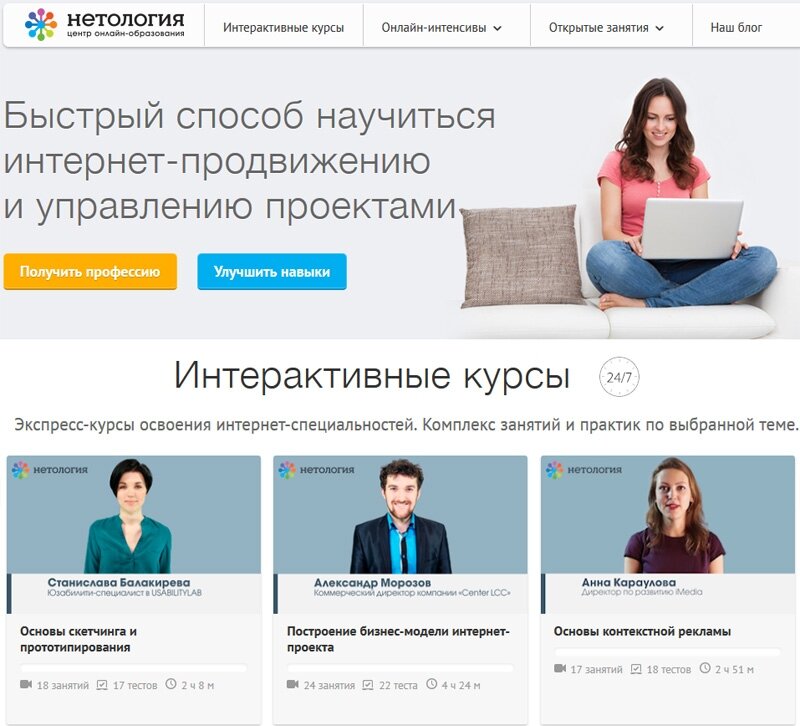
Task: Click clock icon beside 2 ч 8 м
Action: 171,684
